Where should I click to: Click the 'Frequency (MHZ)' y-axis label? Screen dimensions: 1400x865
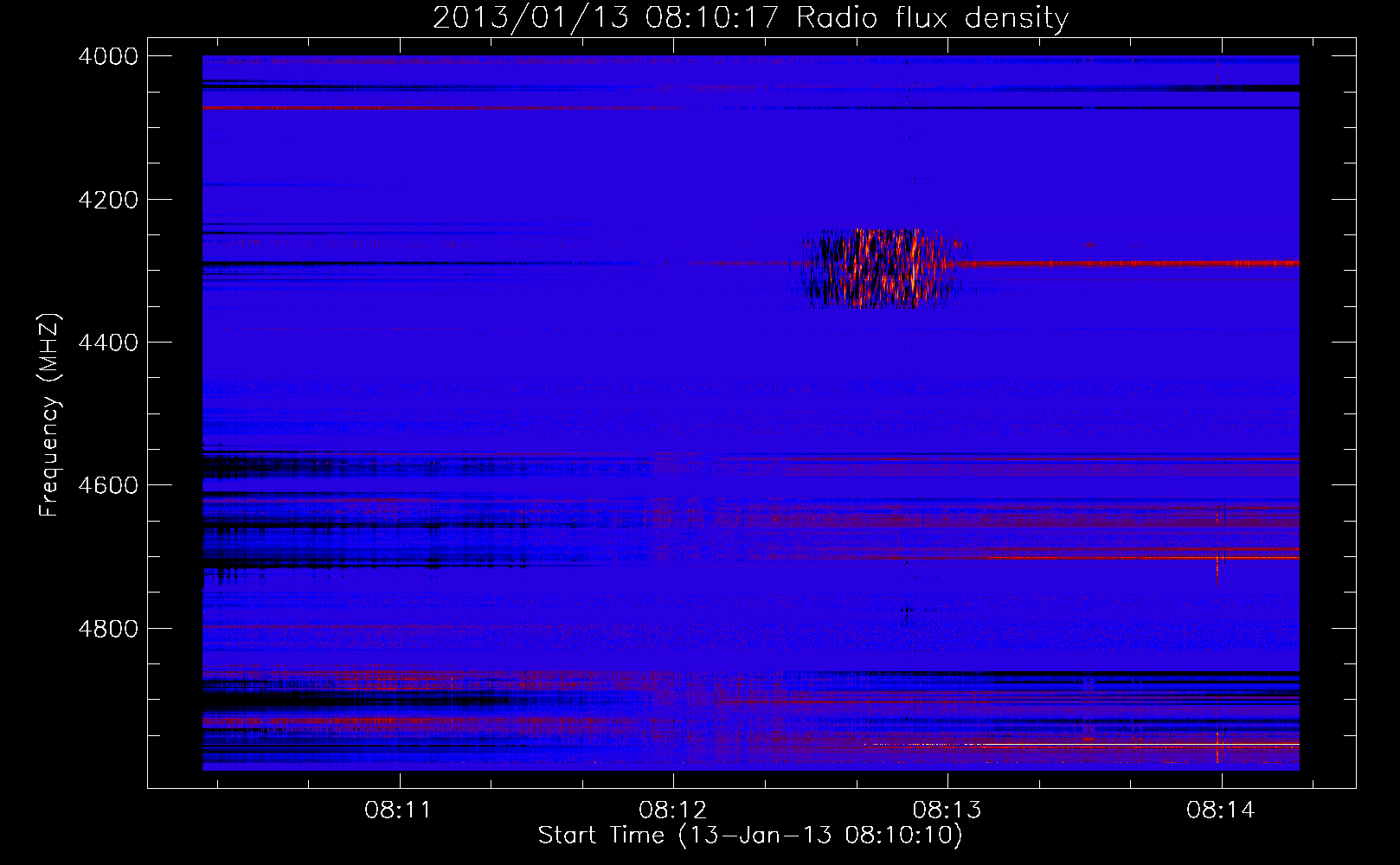pos(49,415)
